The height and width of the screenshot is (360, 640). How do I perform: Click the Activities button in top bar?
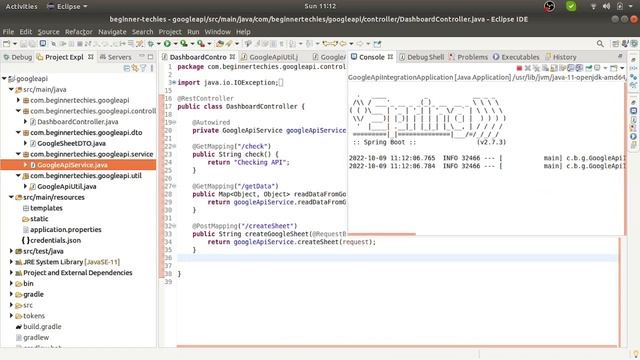point(21,6)
